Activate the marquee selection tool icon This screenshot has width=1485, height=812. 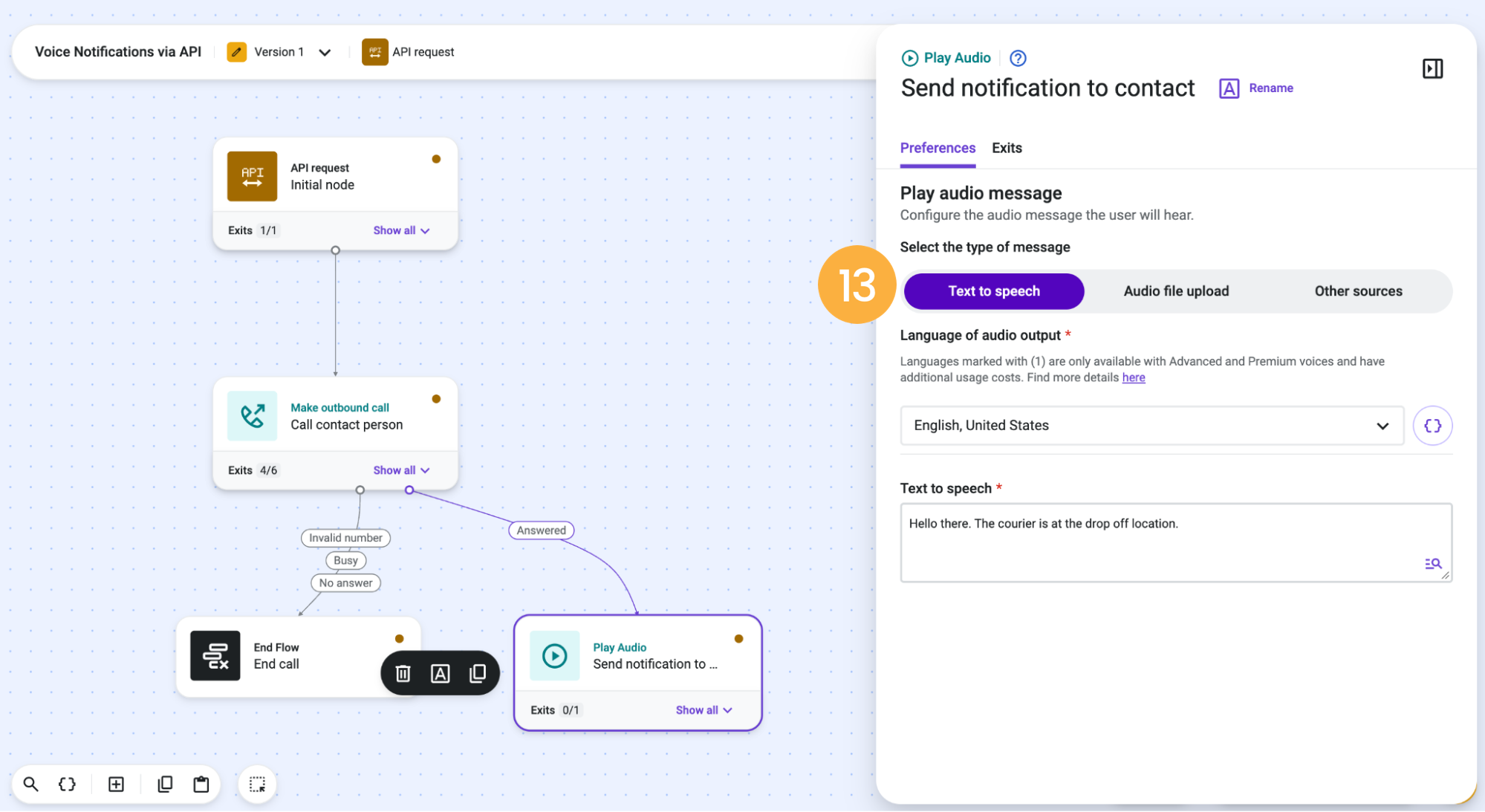pyautogui.click(x=257, y=784)
